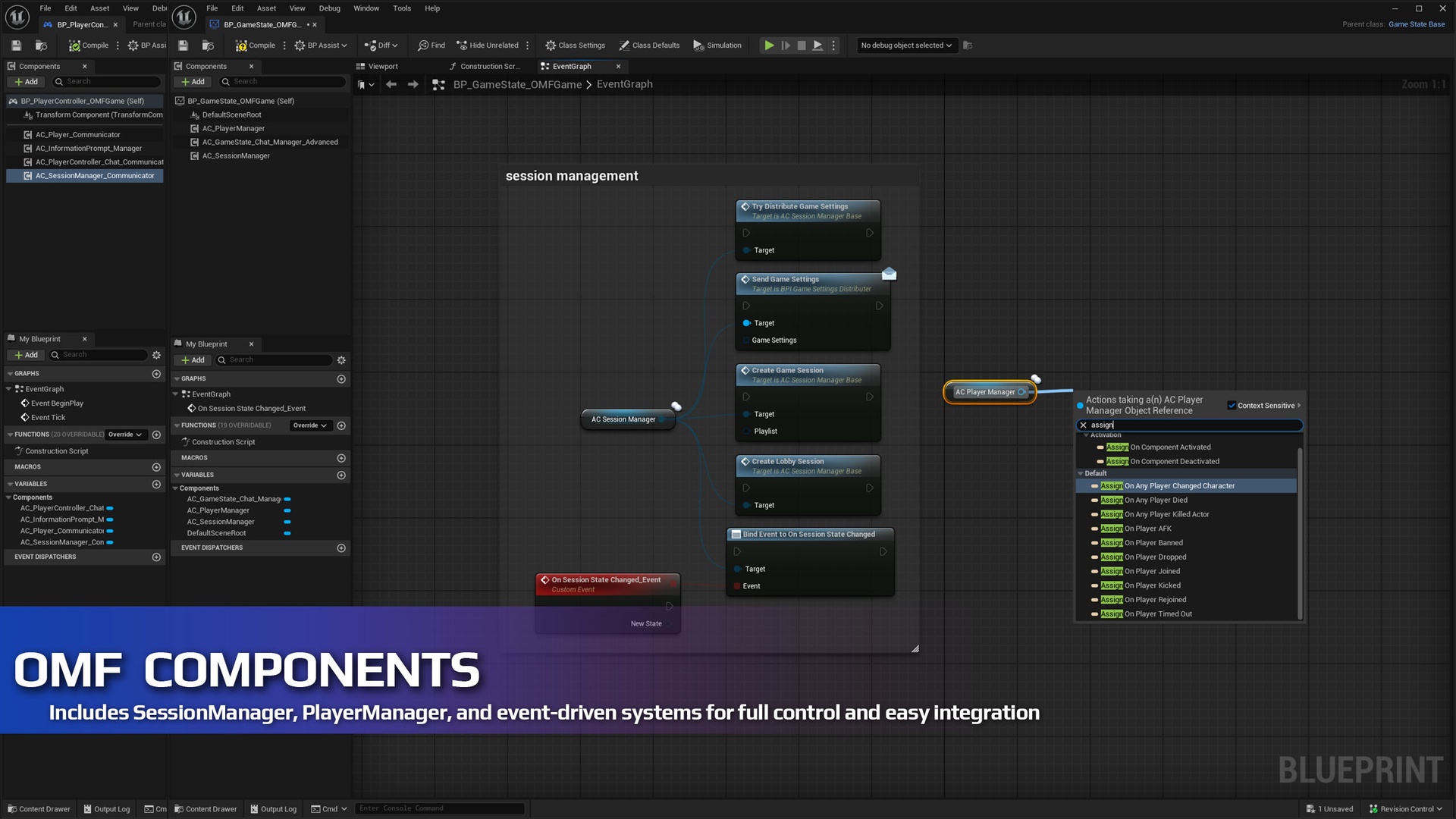The height and width of the screenshot is (819, 1456).
Task: Toggle Hide Unrelated nodes
Action: [x=488, y=45]
